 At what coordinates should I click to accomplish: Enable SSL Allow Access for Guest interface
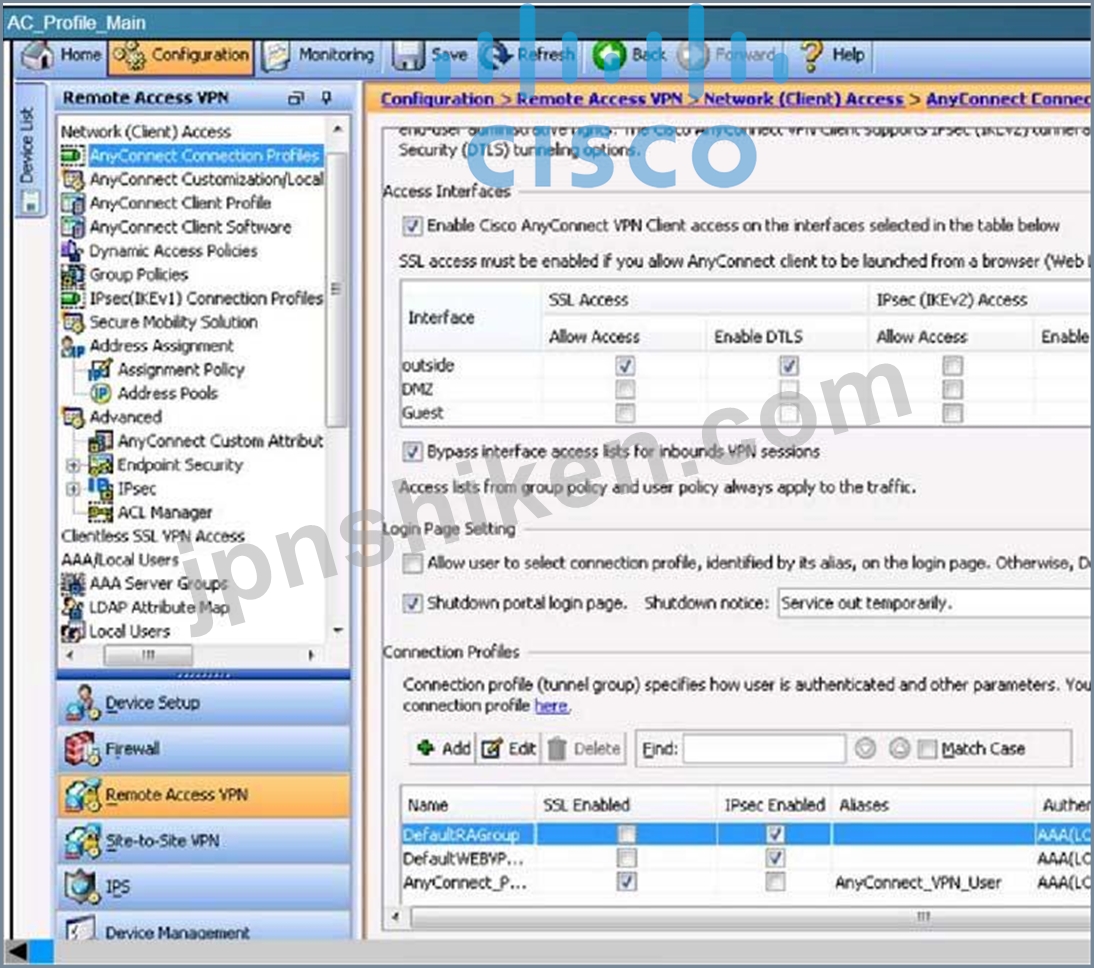(x=625, y=412)
